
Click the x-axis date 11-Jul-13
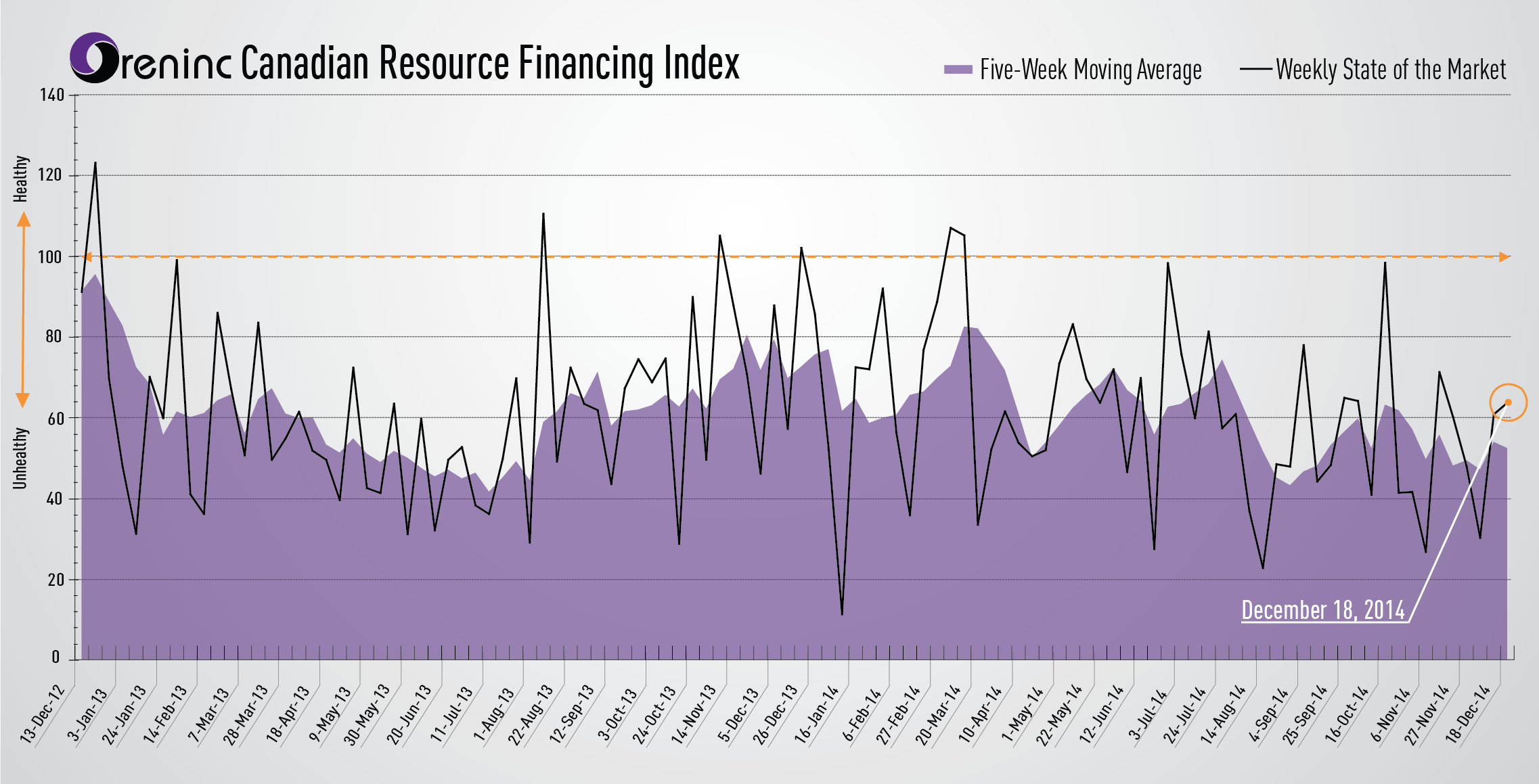pyautogui.click(x=451, y=714)
